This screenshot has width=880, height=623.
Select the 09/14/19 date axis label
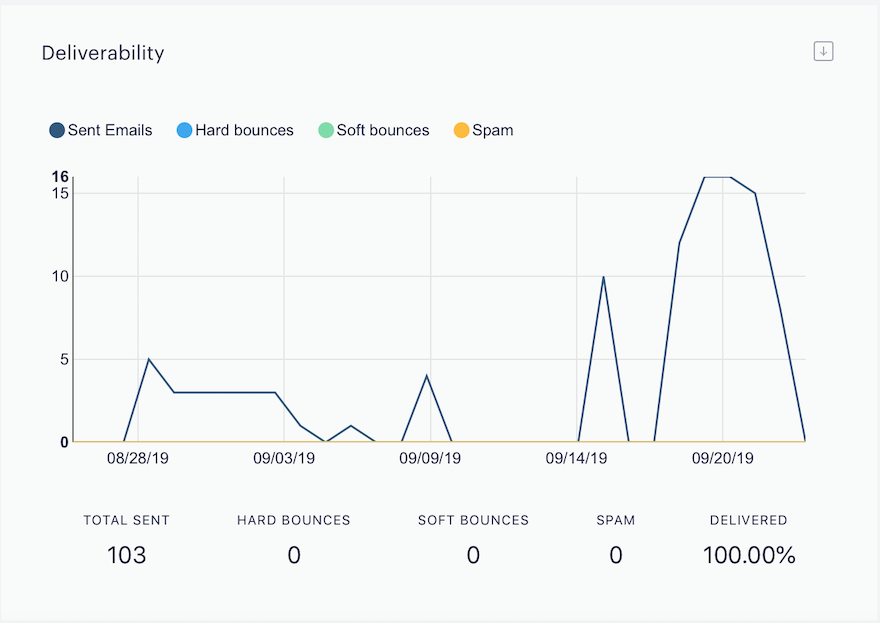pos(576,459)
